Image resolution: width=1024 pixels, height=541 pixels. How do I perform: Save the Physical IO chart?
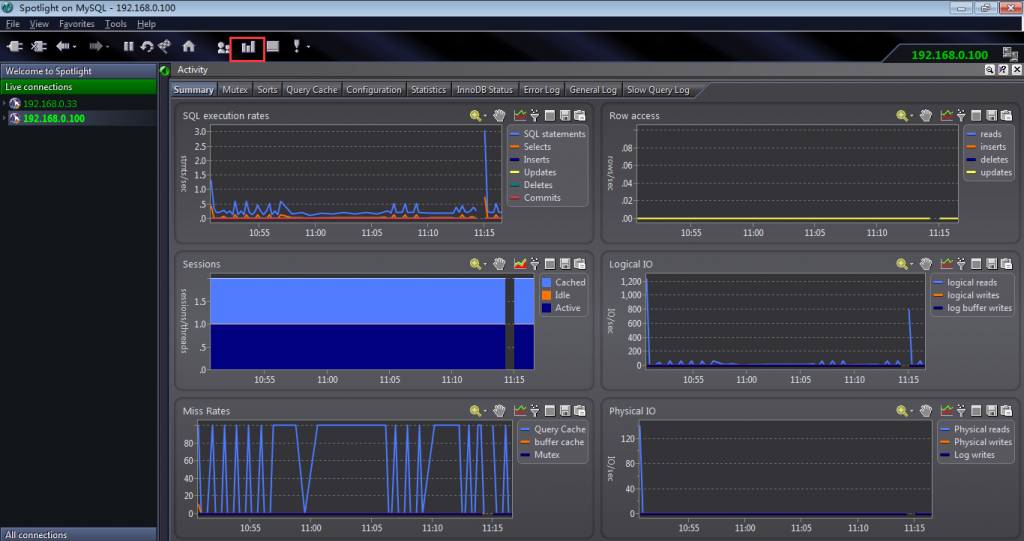991,411
